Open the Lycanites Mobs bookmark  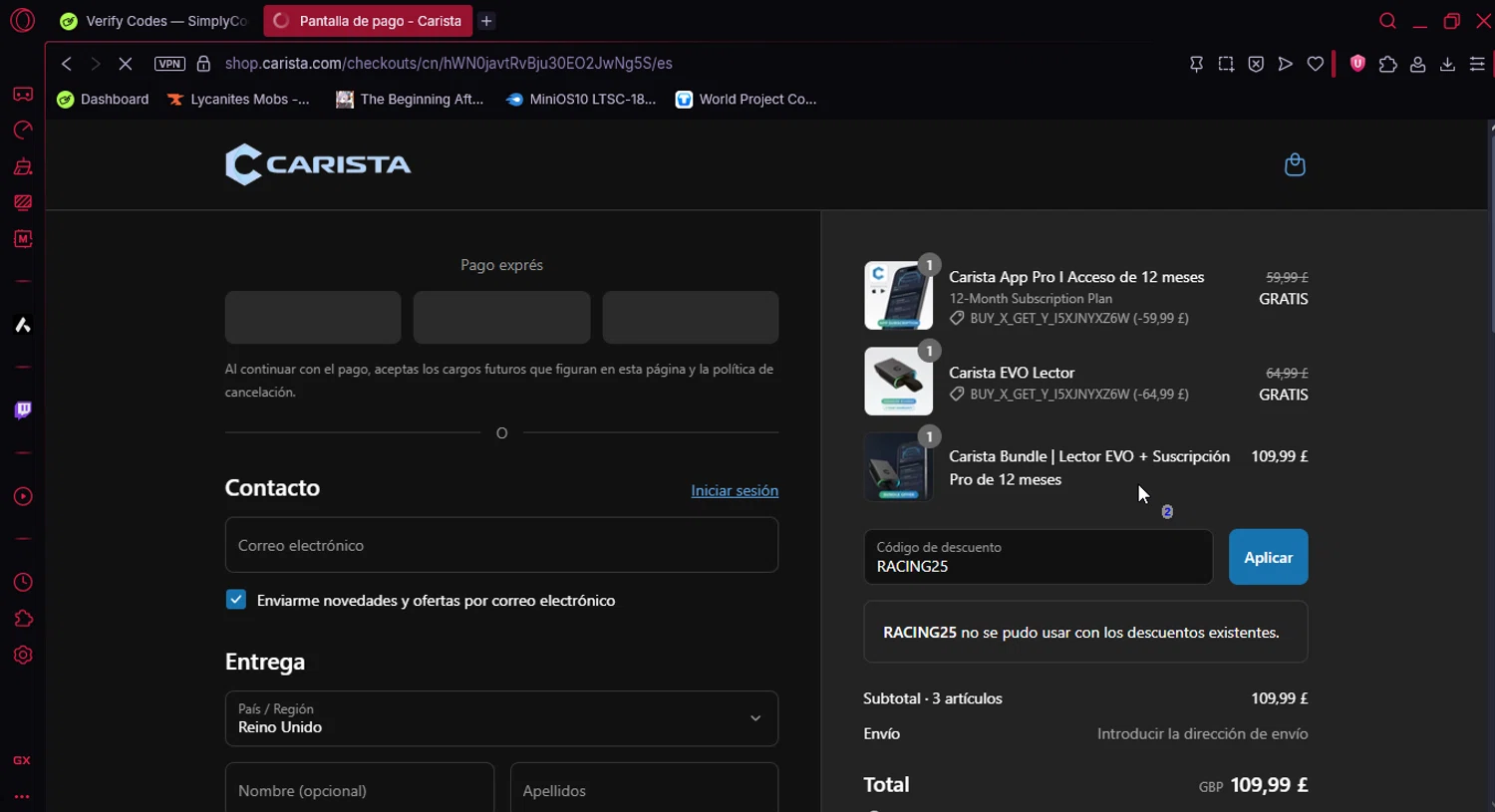238,100
